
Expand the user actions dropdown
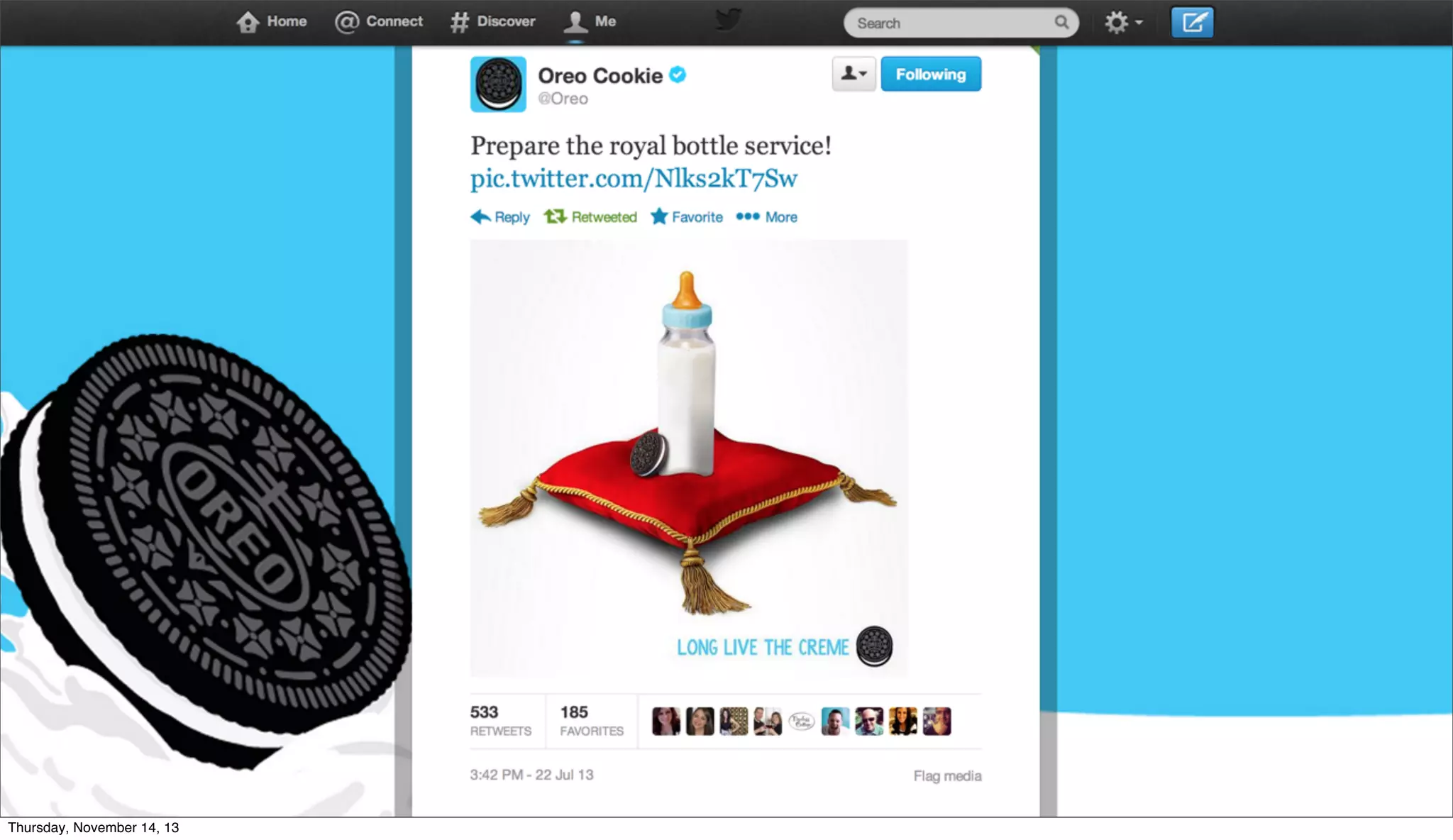pyautogui.click(x=853, y=74)
